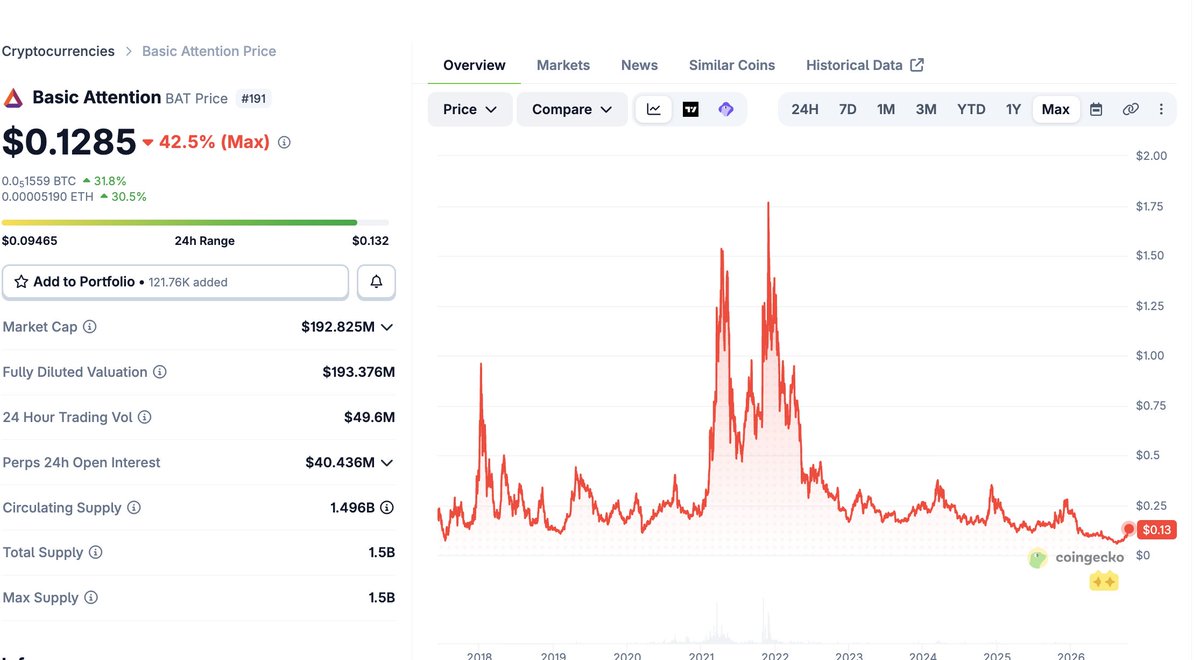Switch to the Similar Coins tab

[732, 65]
